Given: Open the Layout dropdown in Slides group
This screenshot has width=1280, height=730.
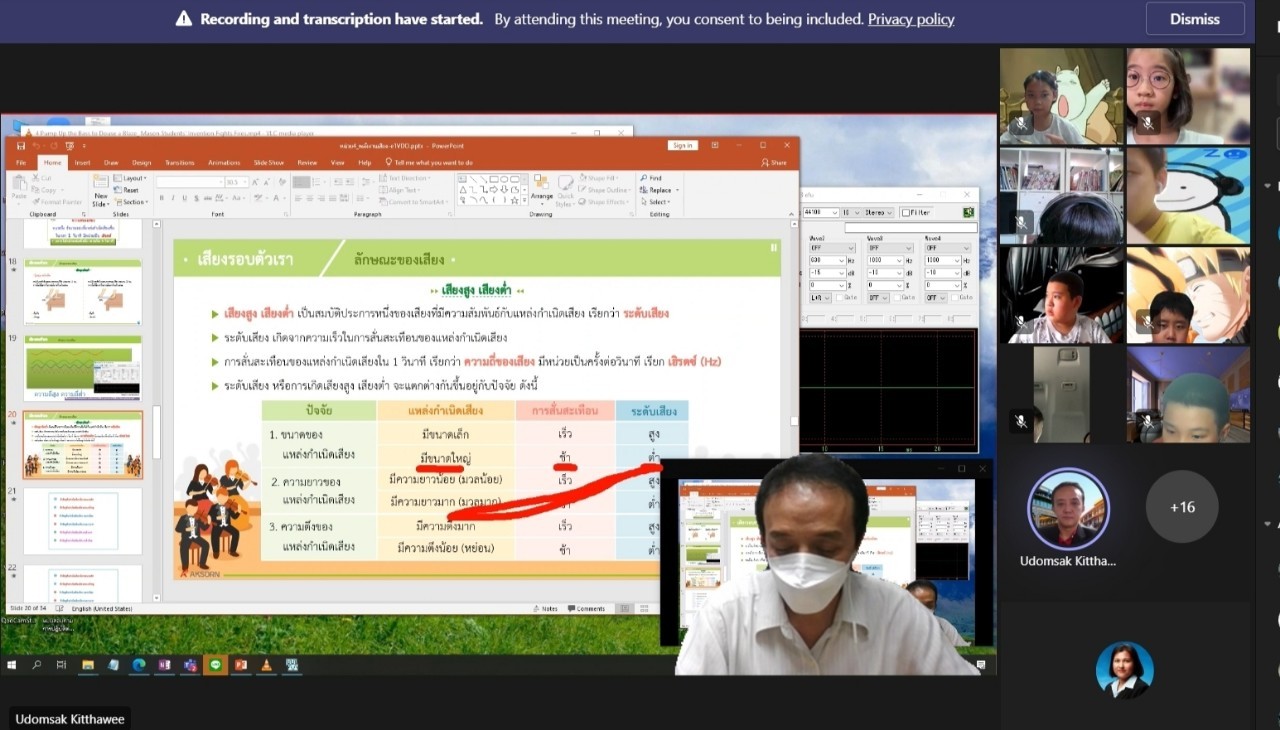Looking at the screenshot, I should point(134,178).
